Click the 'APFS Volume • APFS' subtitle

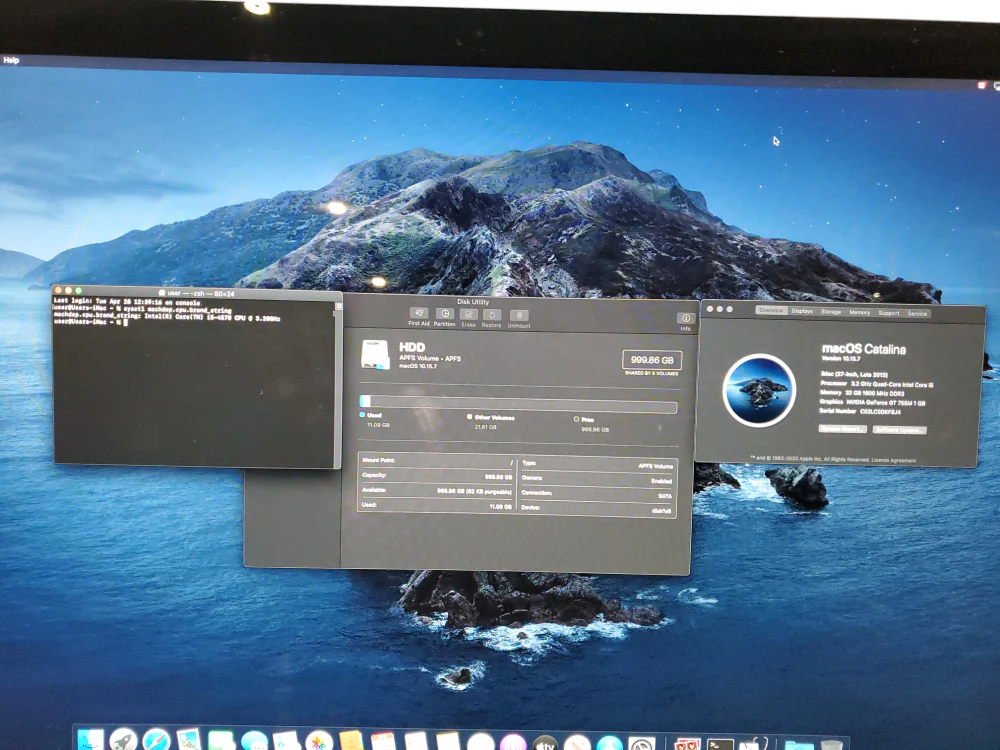430,358
